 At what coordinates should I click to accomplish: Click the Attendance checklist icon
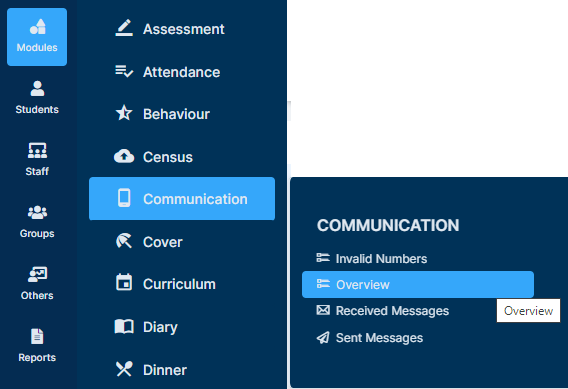coord(124,71)
